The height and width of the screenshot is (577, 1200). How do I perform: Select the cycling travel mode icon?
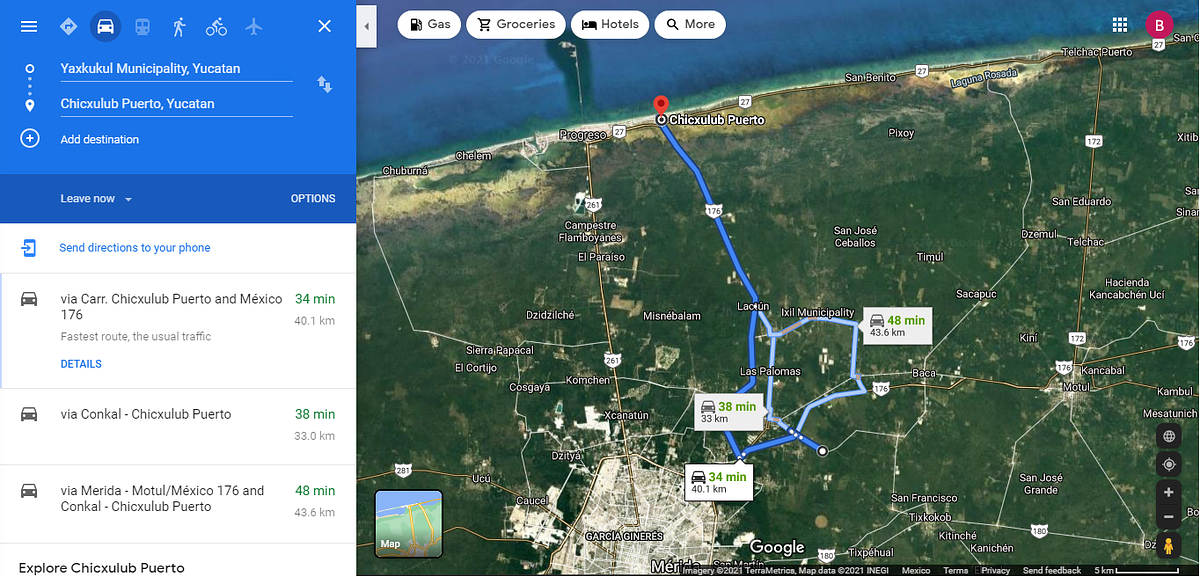coord(216,26)
